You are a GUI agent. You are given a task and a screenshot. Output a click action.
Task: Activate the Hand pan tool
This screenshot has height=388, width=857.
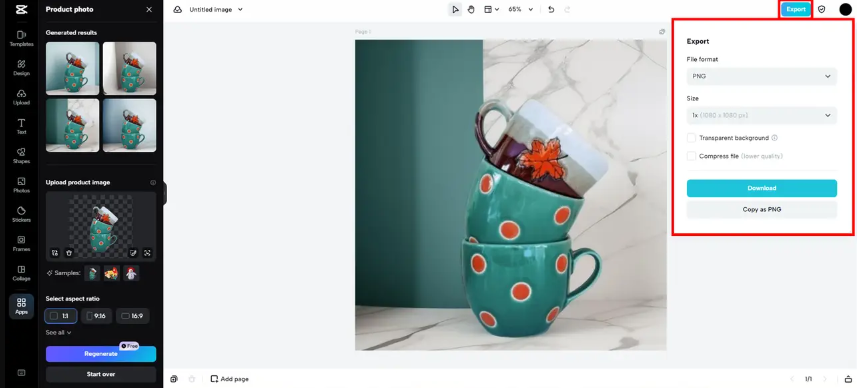tap(471, 9)
